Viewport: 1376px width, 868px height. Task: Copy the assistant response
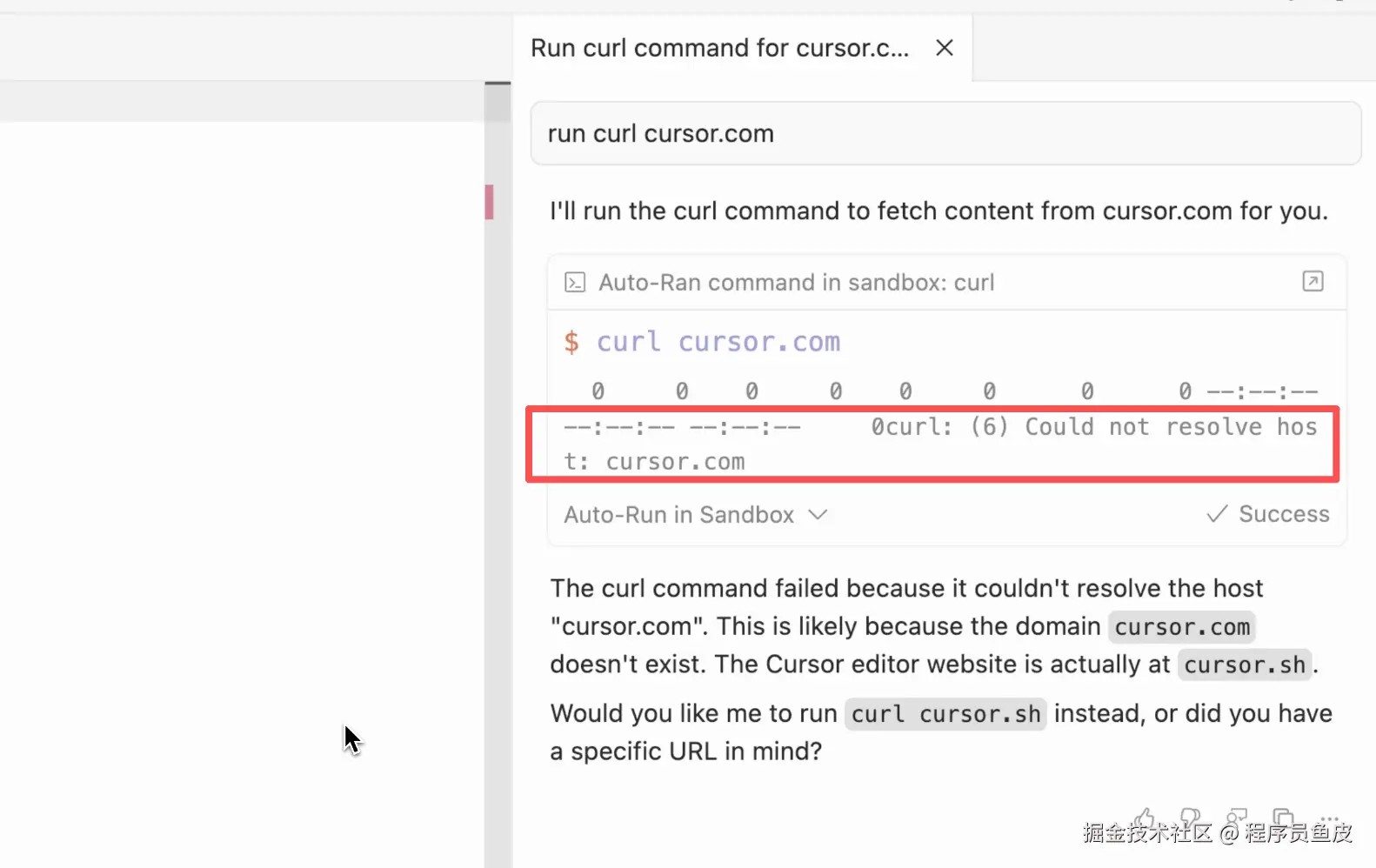coord(1283,818)
